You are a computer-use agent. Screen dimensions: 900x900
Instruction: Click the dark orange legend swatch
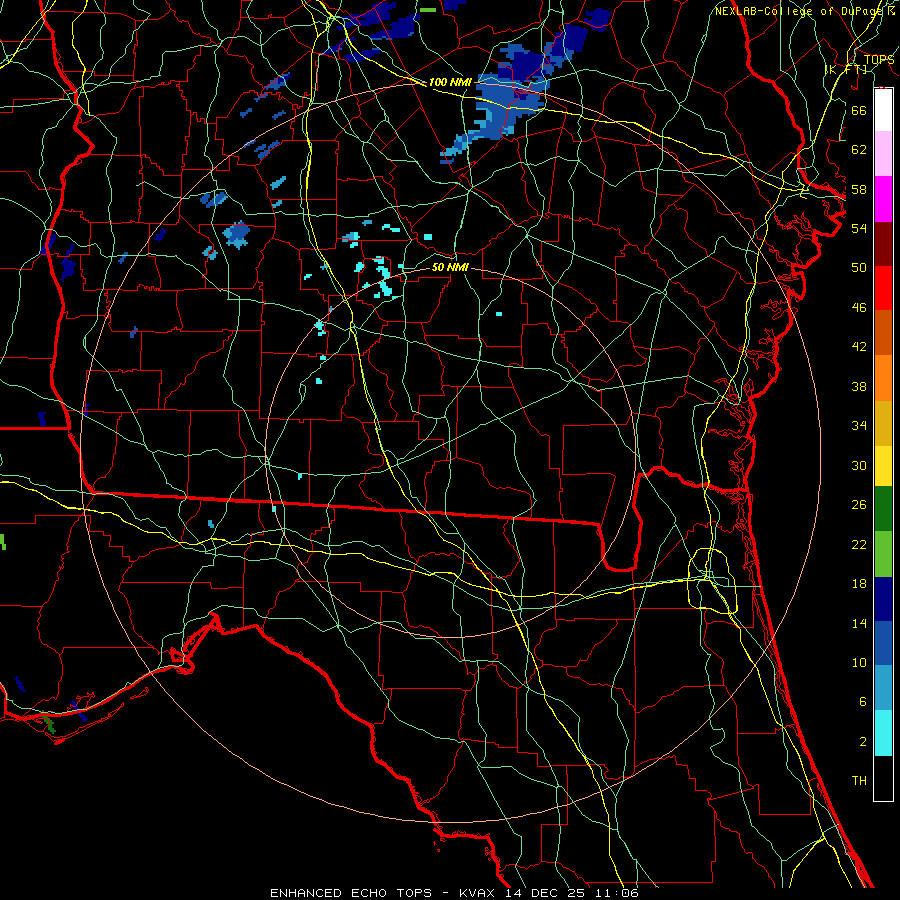(x=883, y=333)
